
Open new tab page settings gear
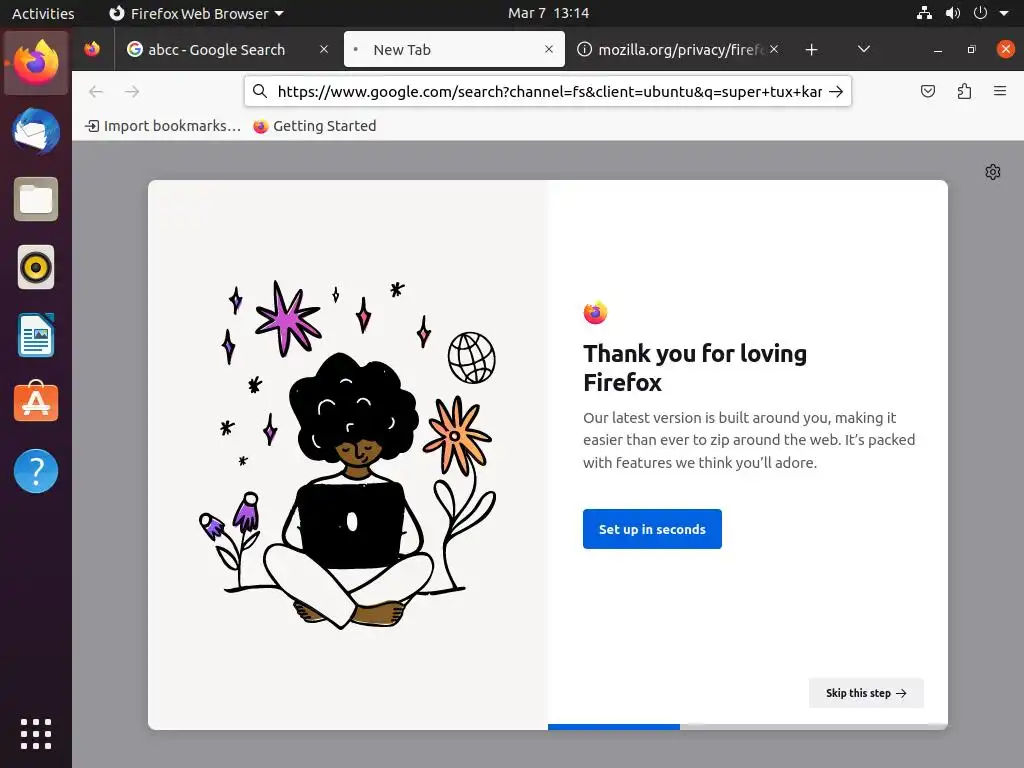tap(993, 172)
